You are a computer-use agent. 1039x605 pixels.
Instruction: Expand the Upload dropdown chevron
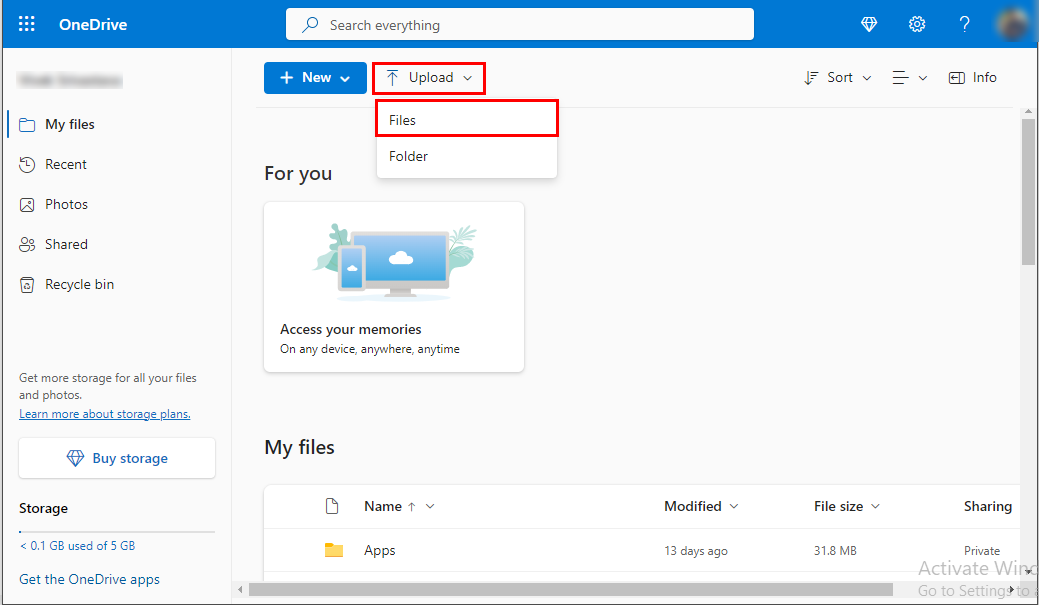(x=468, y=78)
